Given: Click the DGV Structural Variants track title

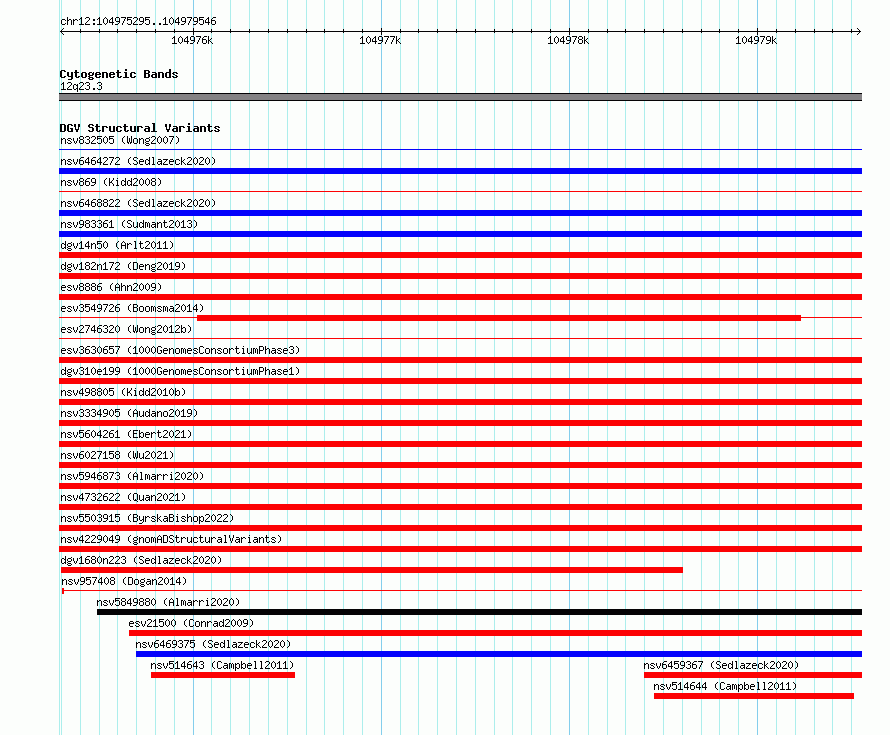Looking at the screenshot, I should click(140, 128).
